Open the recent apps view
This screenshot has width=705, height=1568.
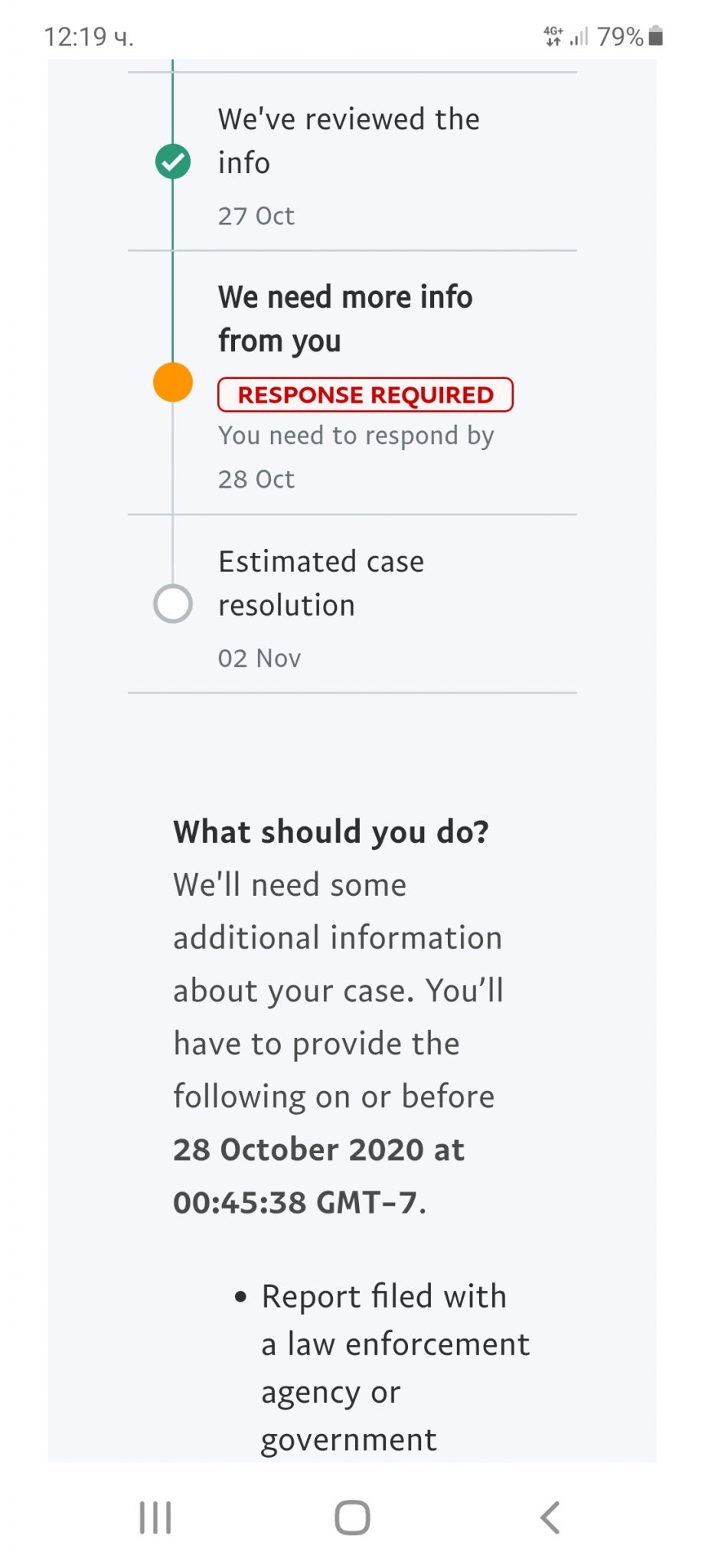[x=155, y=1517]
